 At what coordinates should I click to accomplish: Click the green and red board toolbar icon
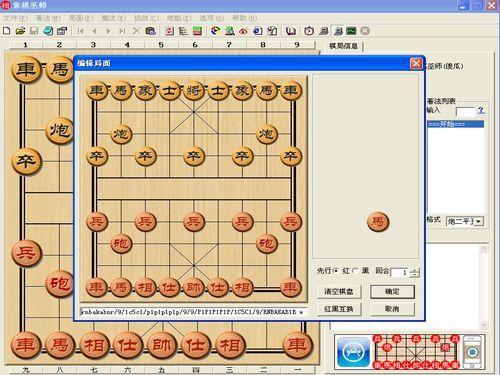coord(197,31)
